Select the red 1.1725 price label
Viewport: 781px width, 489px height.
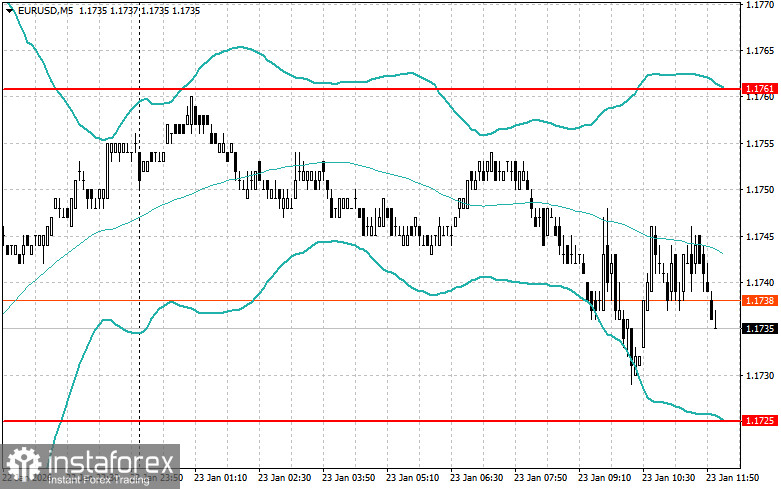point(760,421)
